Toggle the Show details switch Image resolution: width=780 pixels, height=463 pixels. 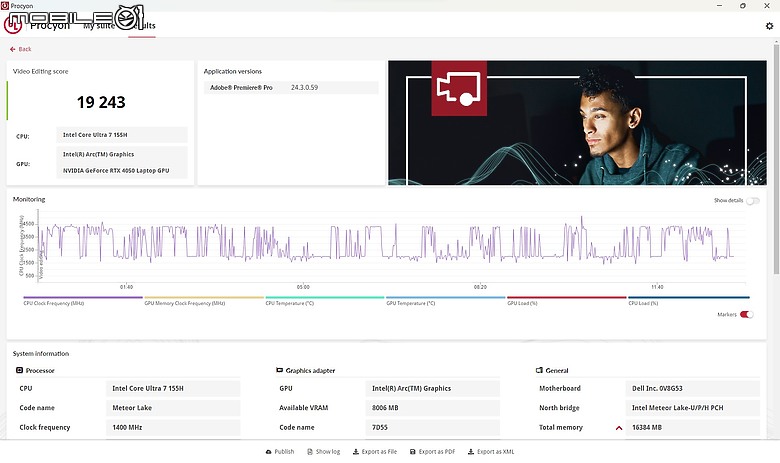(x=753, y=201)
